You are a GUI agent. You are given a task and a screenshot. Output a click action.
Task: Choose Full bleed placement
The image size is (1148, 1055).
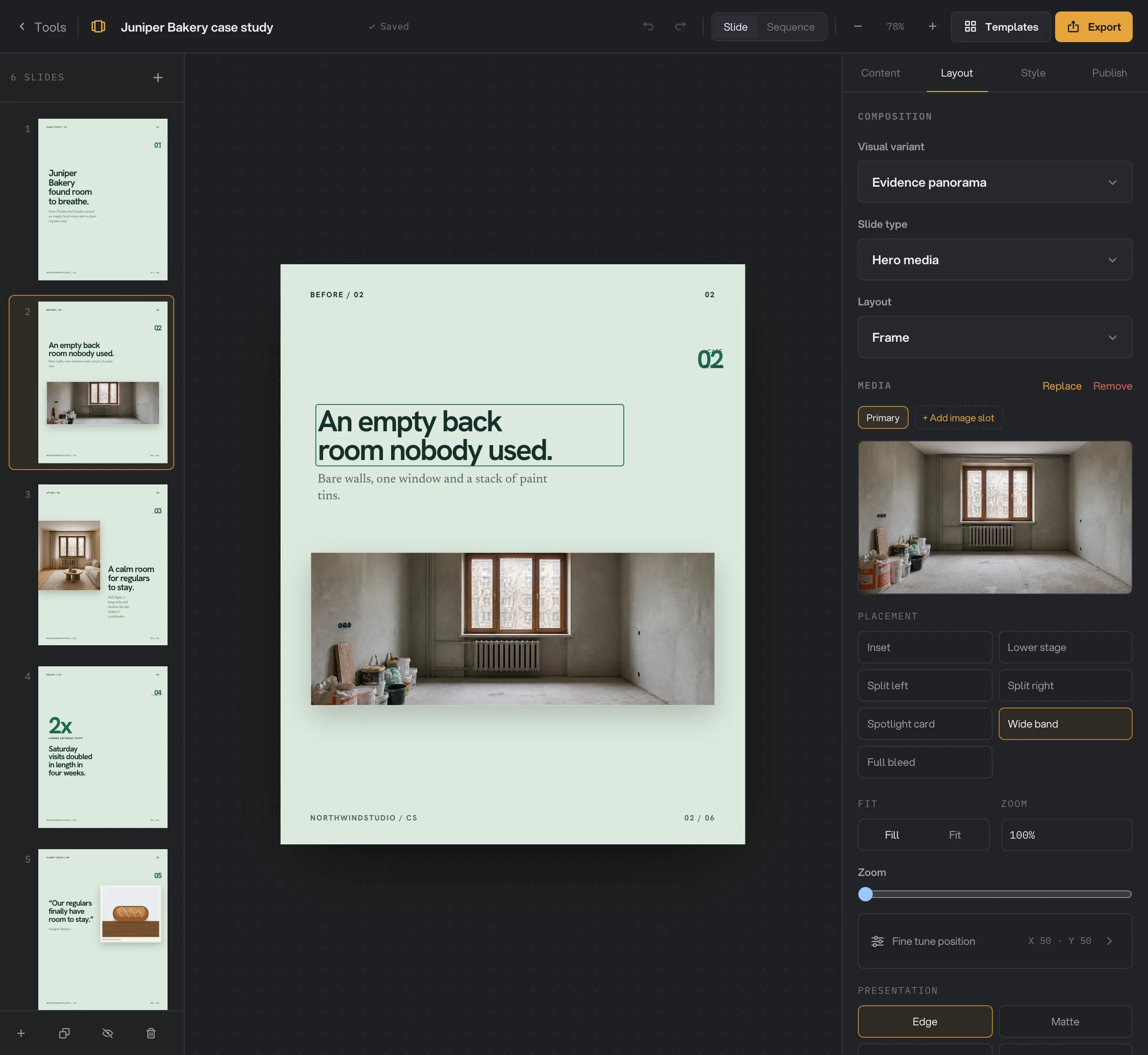pyautogui.click(x=924, y=762)
